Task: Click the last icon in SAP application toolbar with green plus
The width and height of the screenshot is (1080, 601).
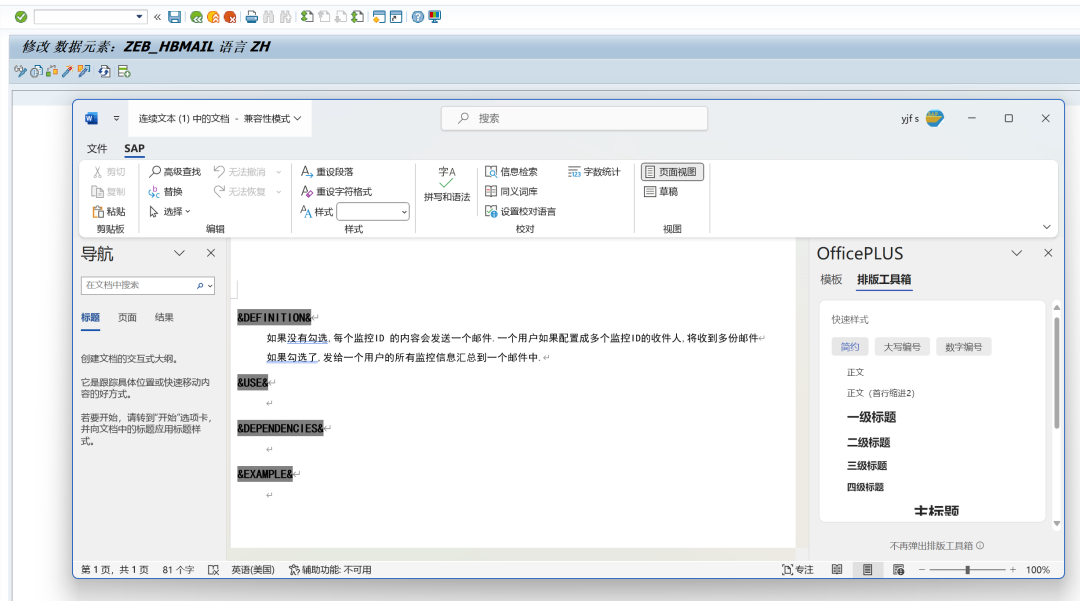Action: tap(124, 71)
